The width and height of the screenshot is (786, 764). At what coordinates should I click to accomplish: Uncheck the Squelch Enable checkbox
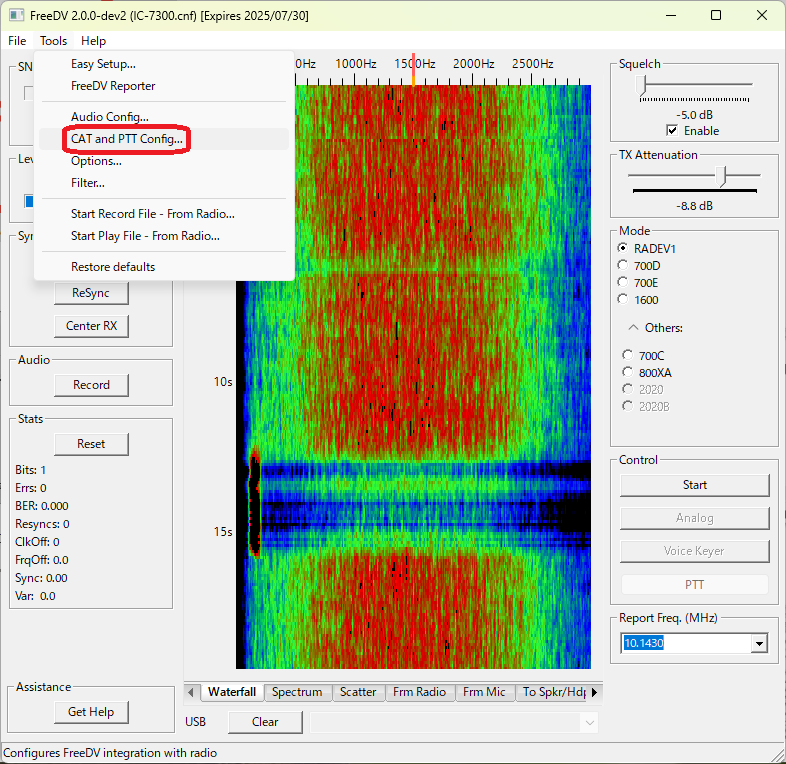[x=672, y=131]
